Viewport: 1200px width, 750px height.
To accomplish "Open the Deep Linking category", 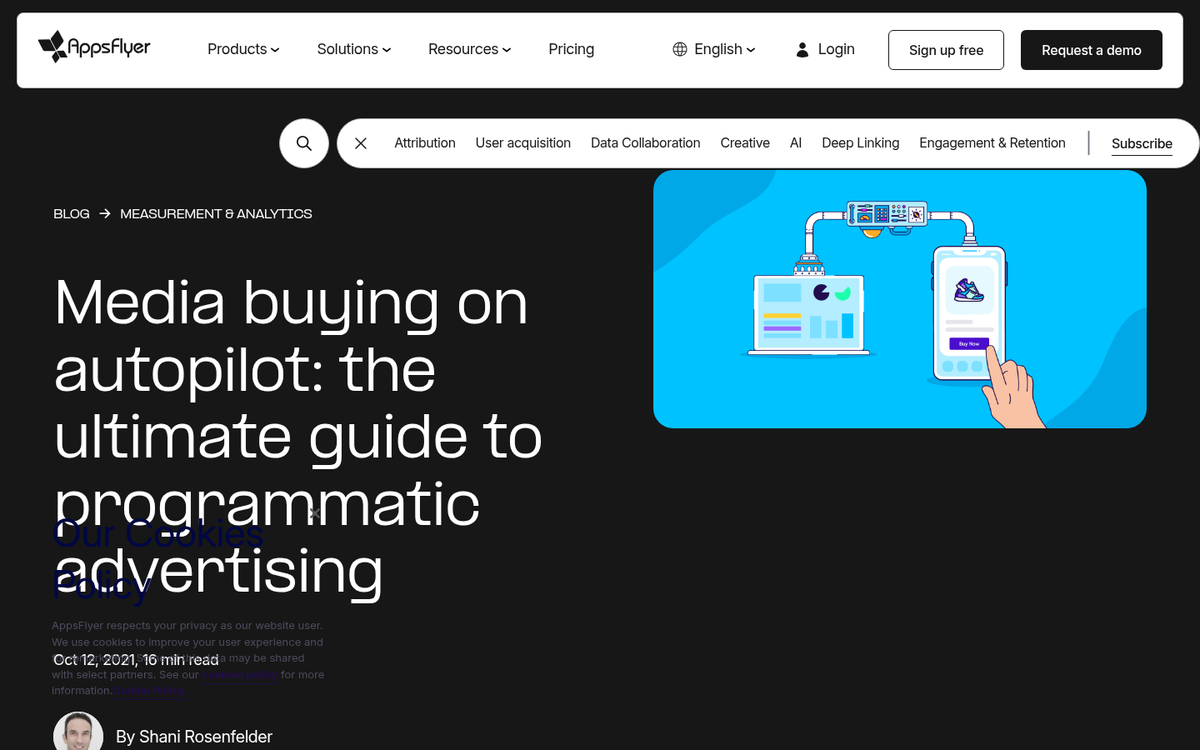I will 860,143.
